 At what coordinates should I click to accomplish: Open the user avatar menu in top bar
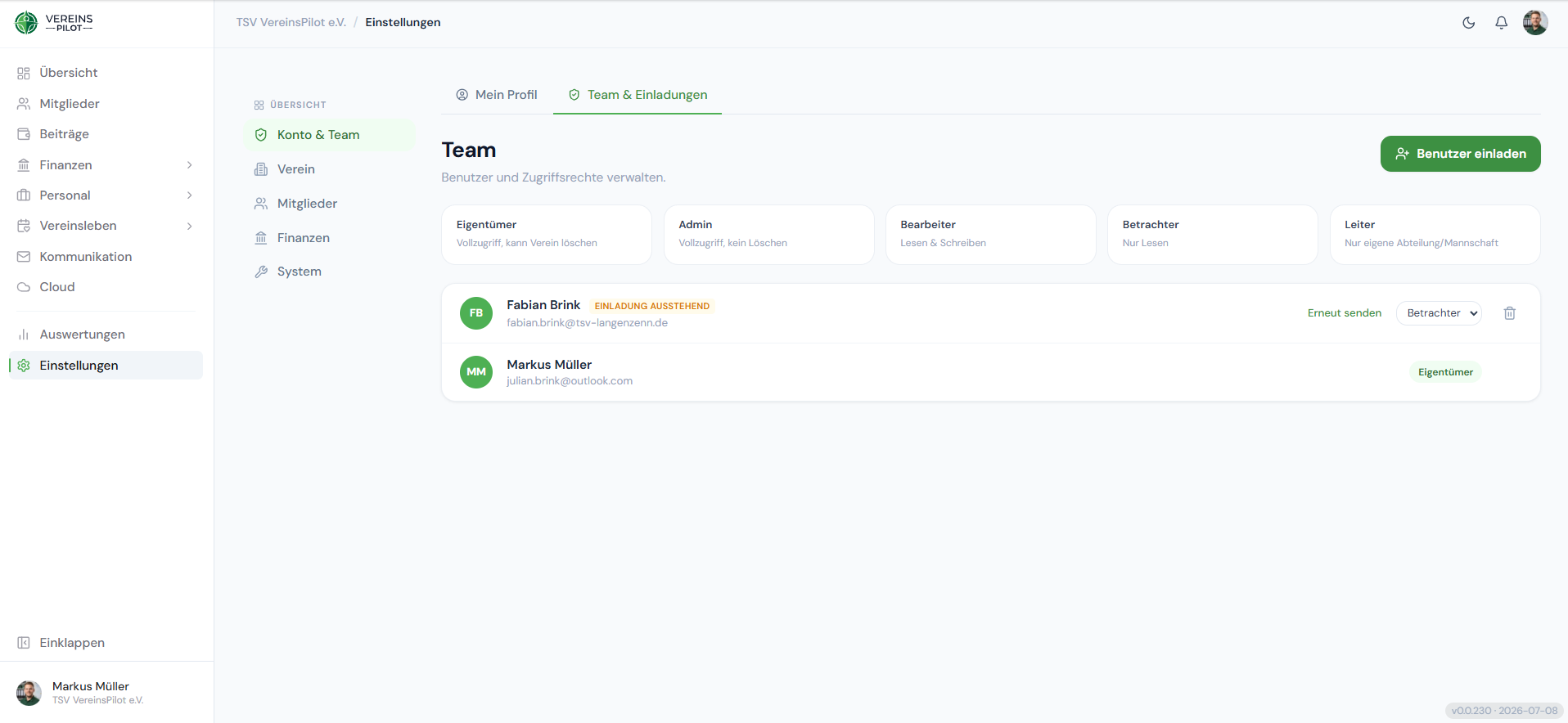pyautogui.click(x=1535, y=23)
